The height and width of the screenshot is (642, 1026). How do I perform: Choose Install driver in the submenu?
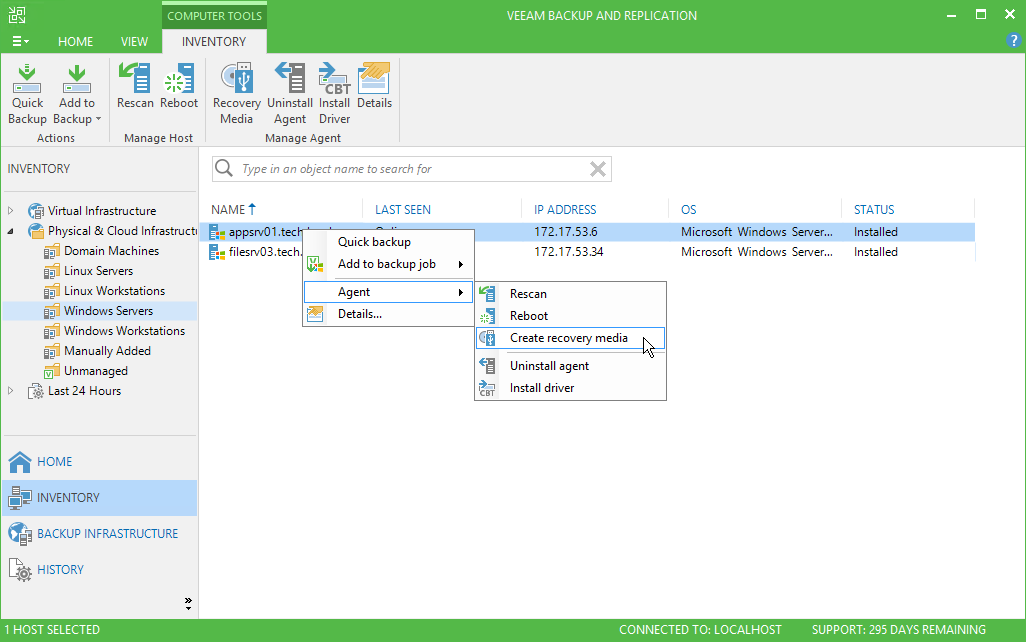click(571, 387)
